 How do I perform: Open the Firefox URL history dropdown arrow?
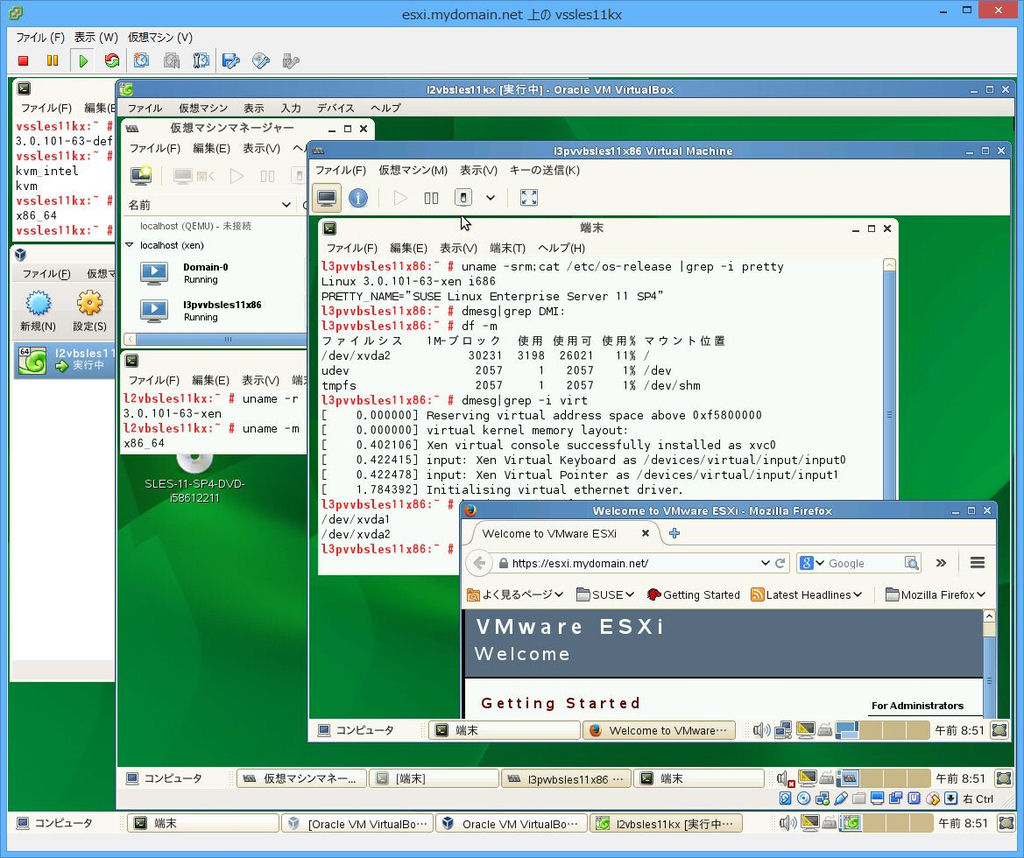pyautogui.click(x=765, y=563)
